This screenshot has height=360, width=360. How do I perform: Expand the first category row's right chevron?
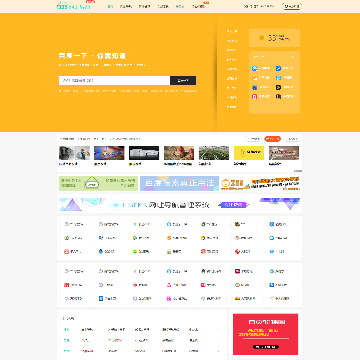click(219, 329)
